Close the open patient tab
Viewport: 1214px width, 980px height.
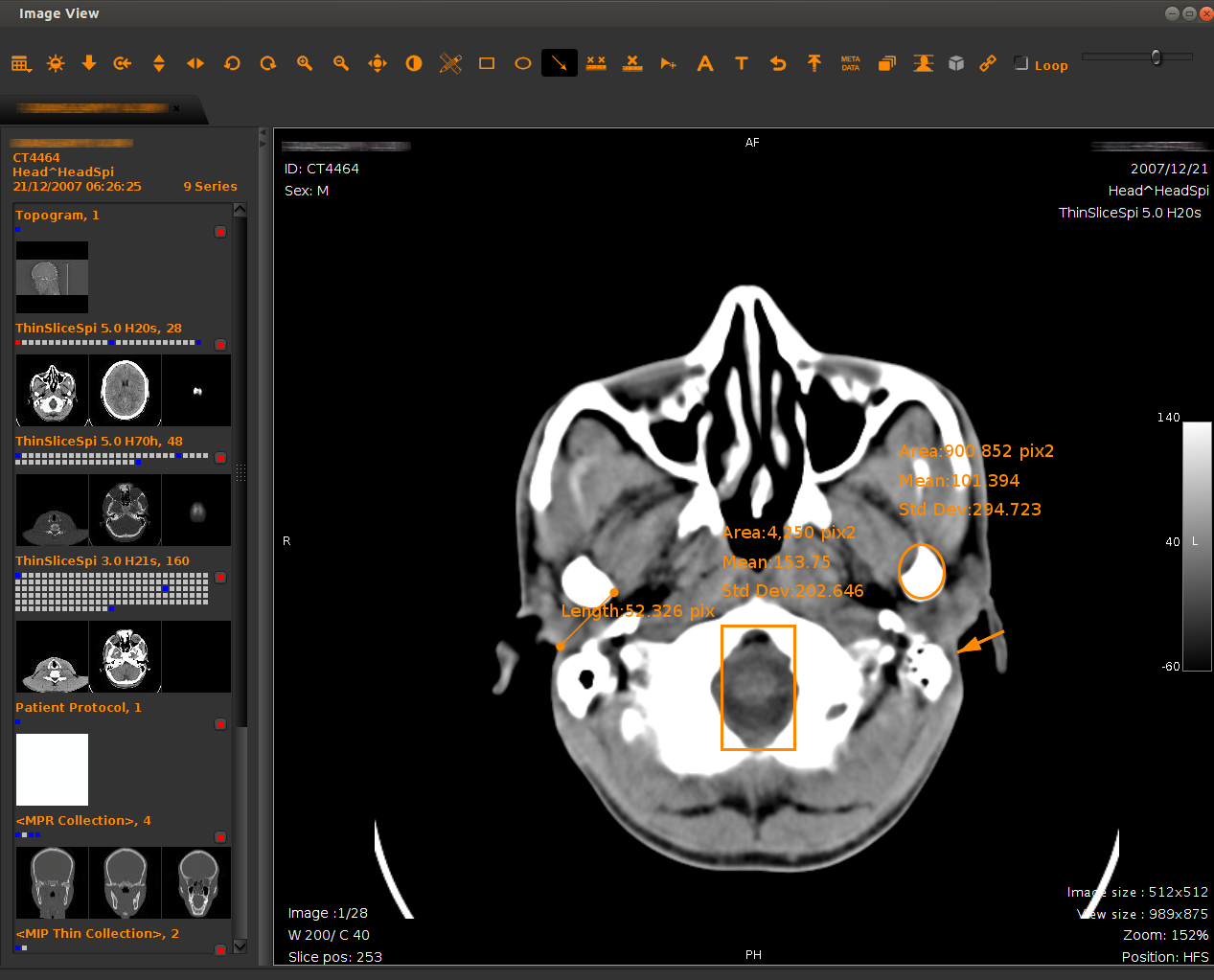(x=176, y=108)
